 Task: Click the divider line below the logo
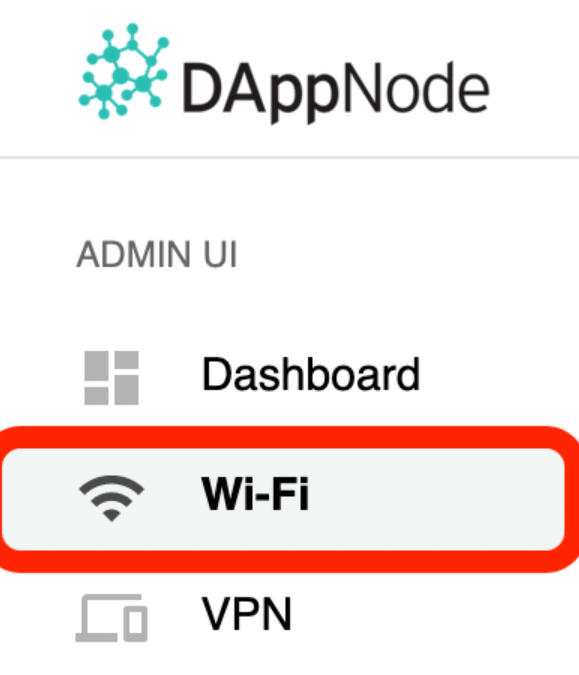(289, 158)
